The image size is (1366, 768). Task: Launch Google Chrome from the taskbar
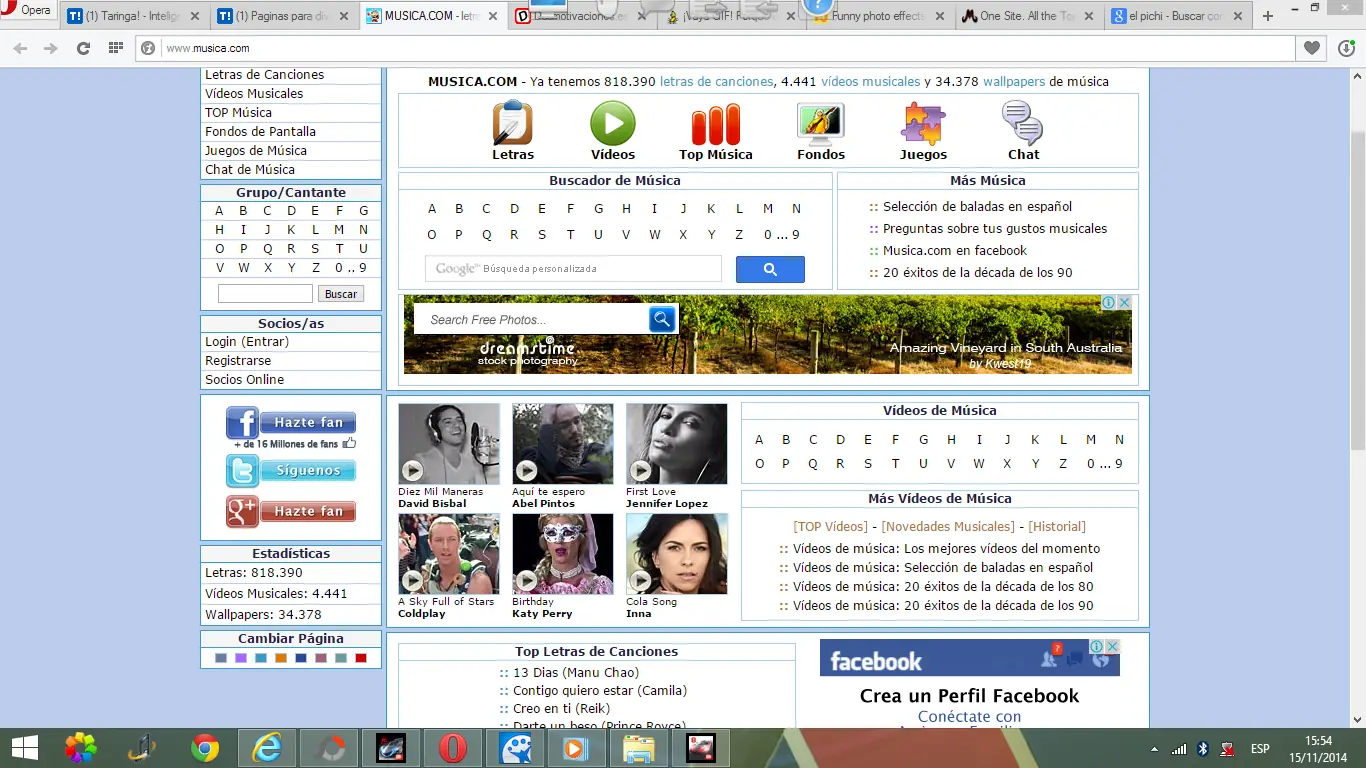(205, 748)
